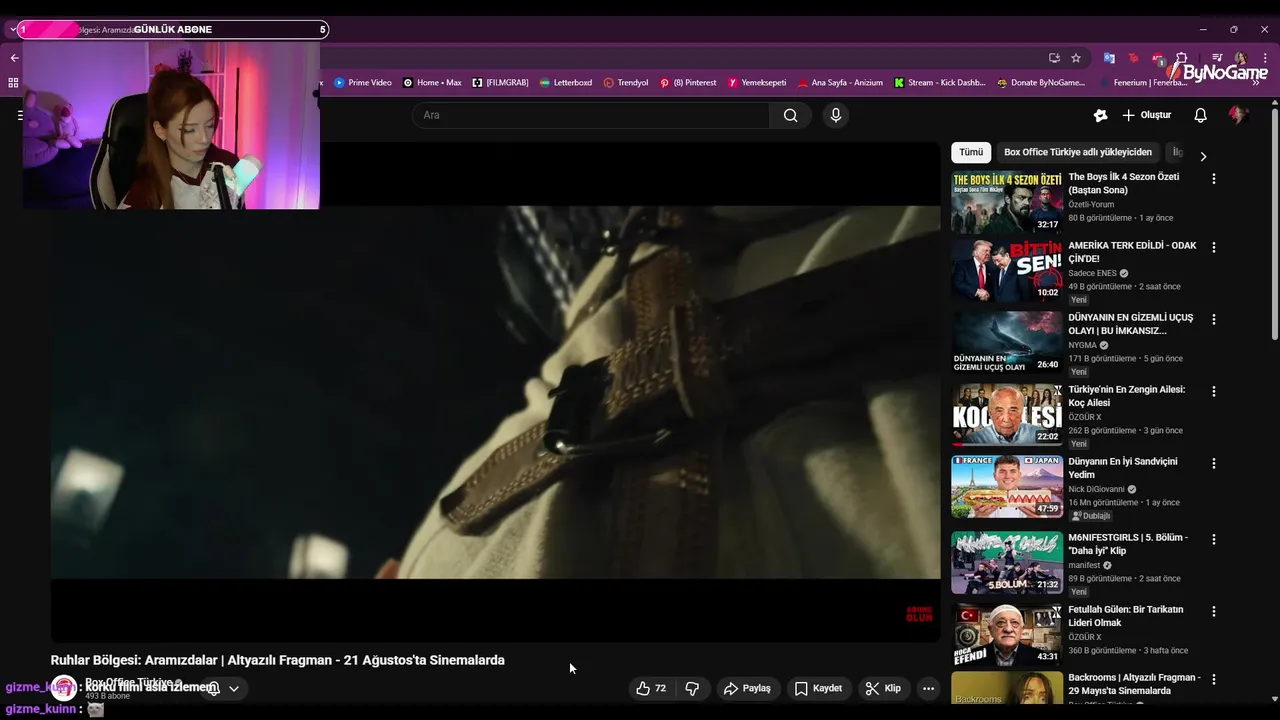The image size is (1280, 720).
Task: Open the YouTube account avatar menu
Action: [1238, 115]
